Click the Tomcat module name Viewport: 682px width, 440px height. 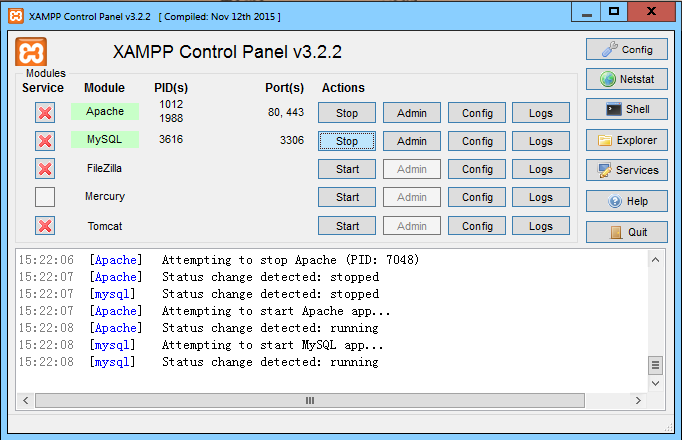[105, 226]
